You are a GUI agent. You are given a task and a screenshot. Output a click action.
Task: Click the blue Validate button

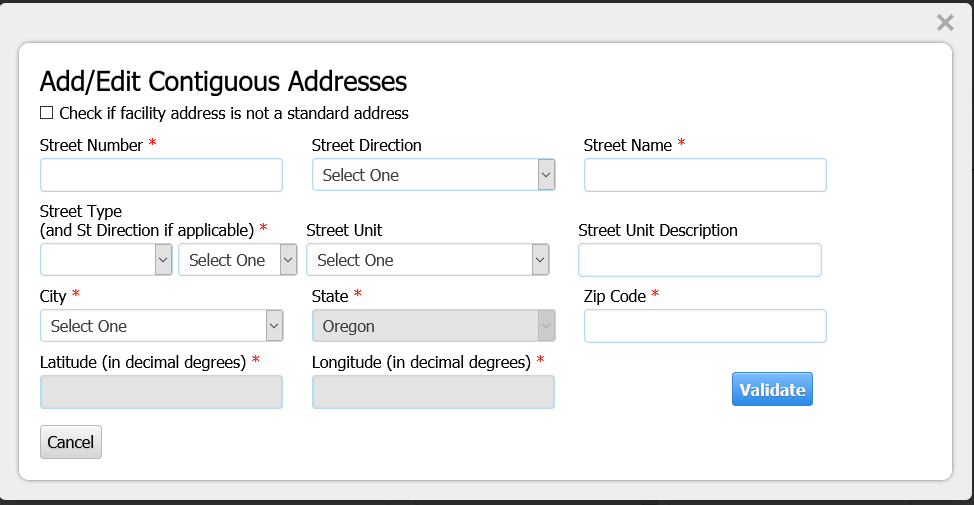coord(772,389)
